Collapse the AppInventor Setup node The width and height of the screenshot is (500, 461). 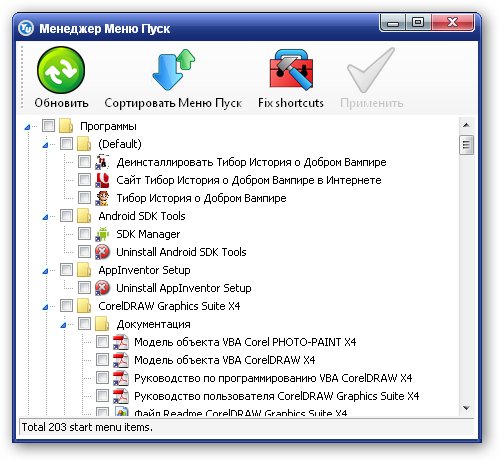pos(45,271)
